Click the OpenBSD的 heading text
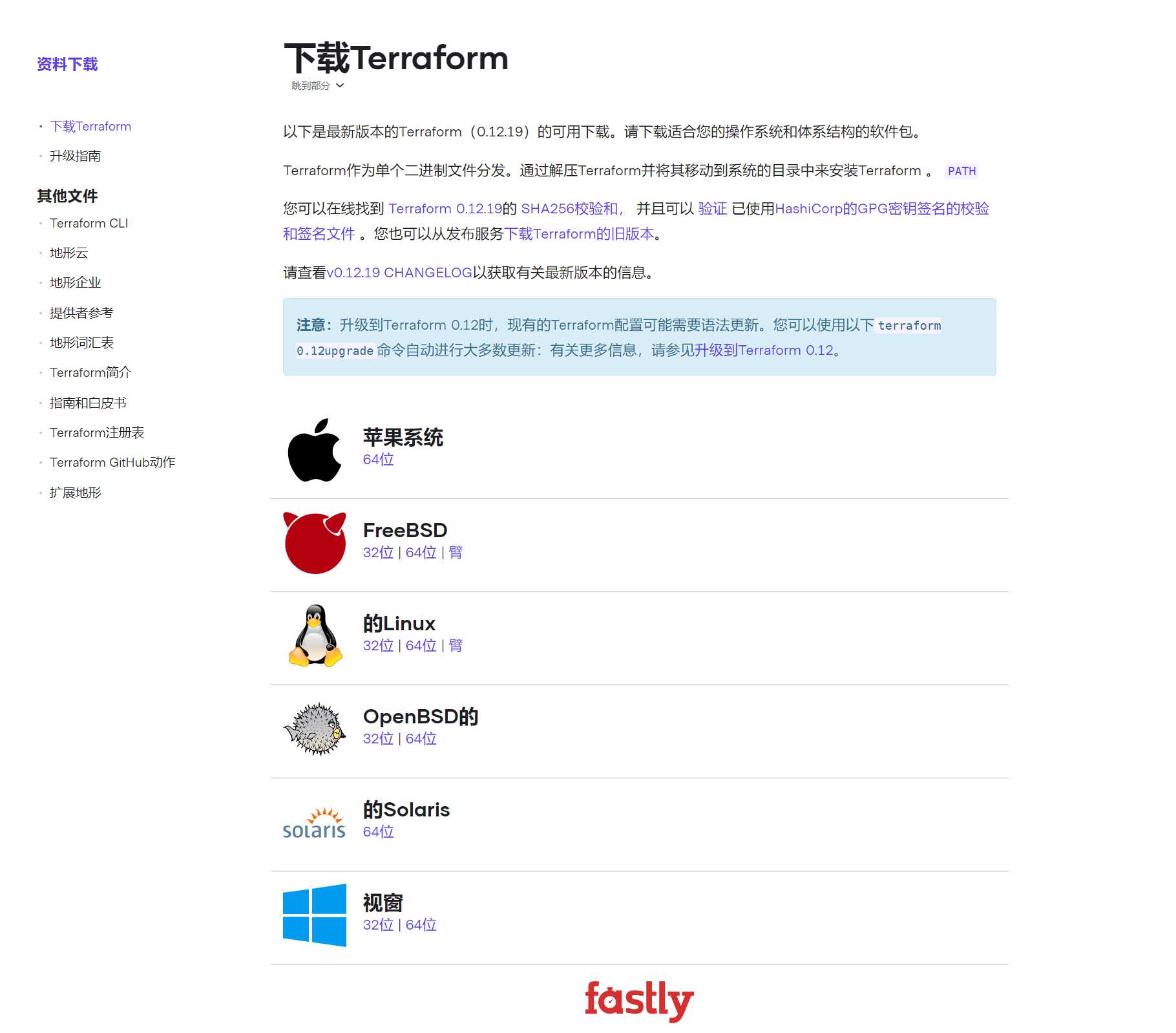Image resolution: width=1176 pixels, height=1033 pixels. 421,717
